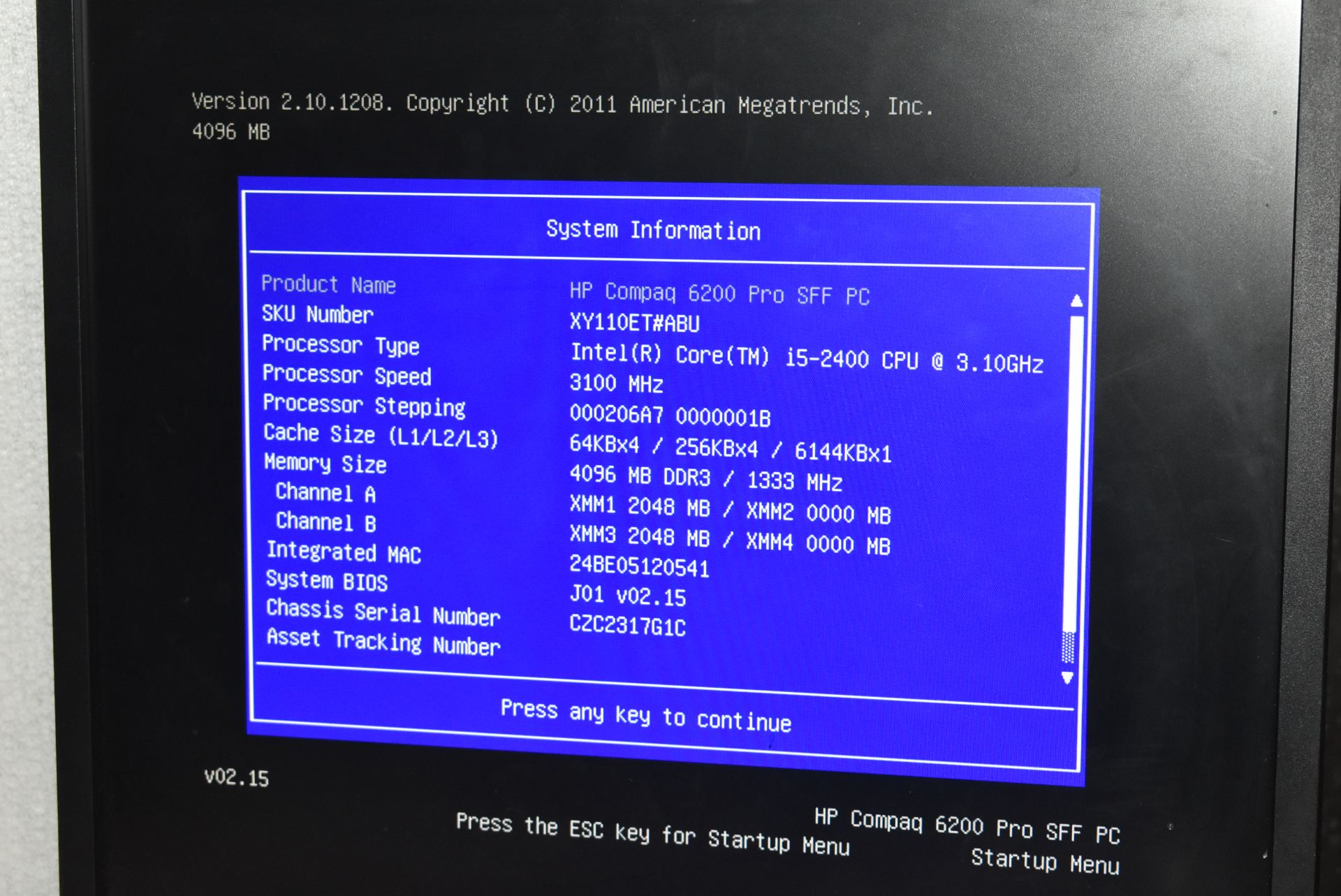Click cache value '64KBx4 / 256KBx4 / 6144KBx1'
The height and width of the screenshot is (896, 1341).
click(731, 449)
